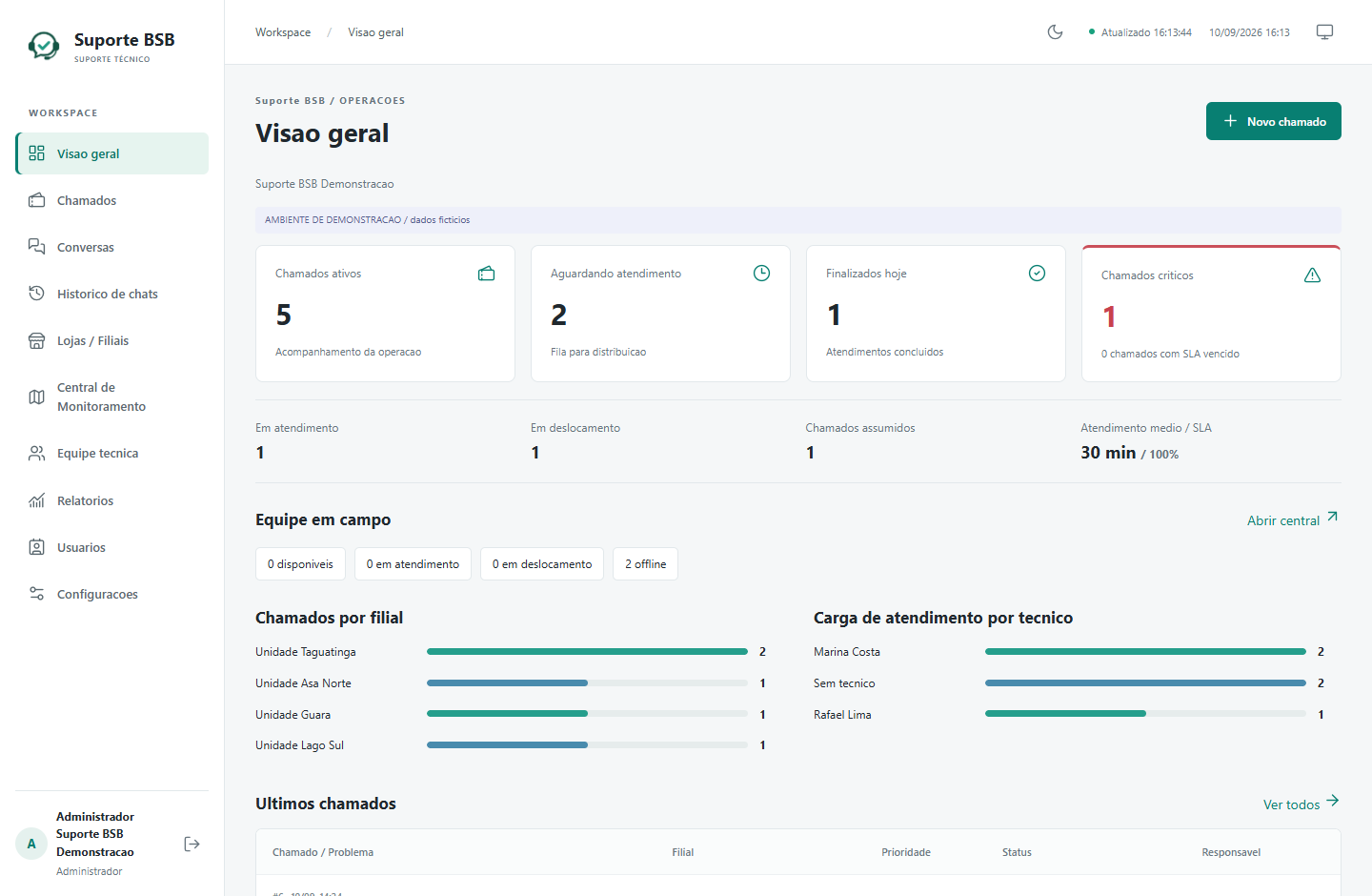The height and width of the screenshot is (896, 1372).
Task: Select the 0 disponiveis chip
Action: tap(300, 563)
